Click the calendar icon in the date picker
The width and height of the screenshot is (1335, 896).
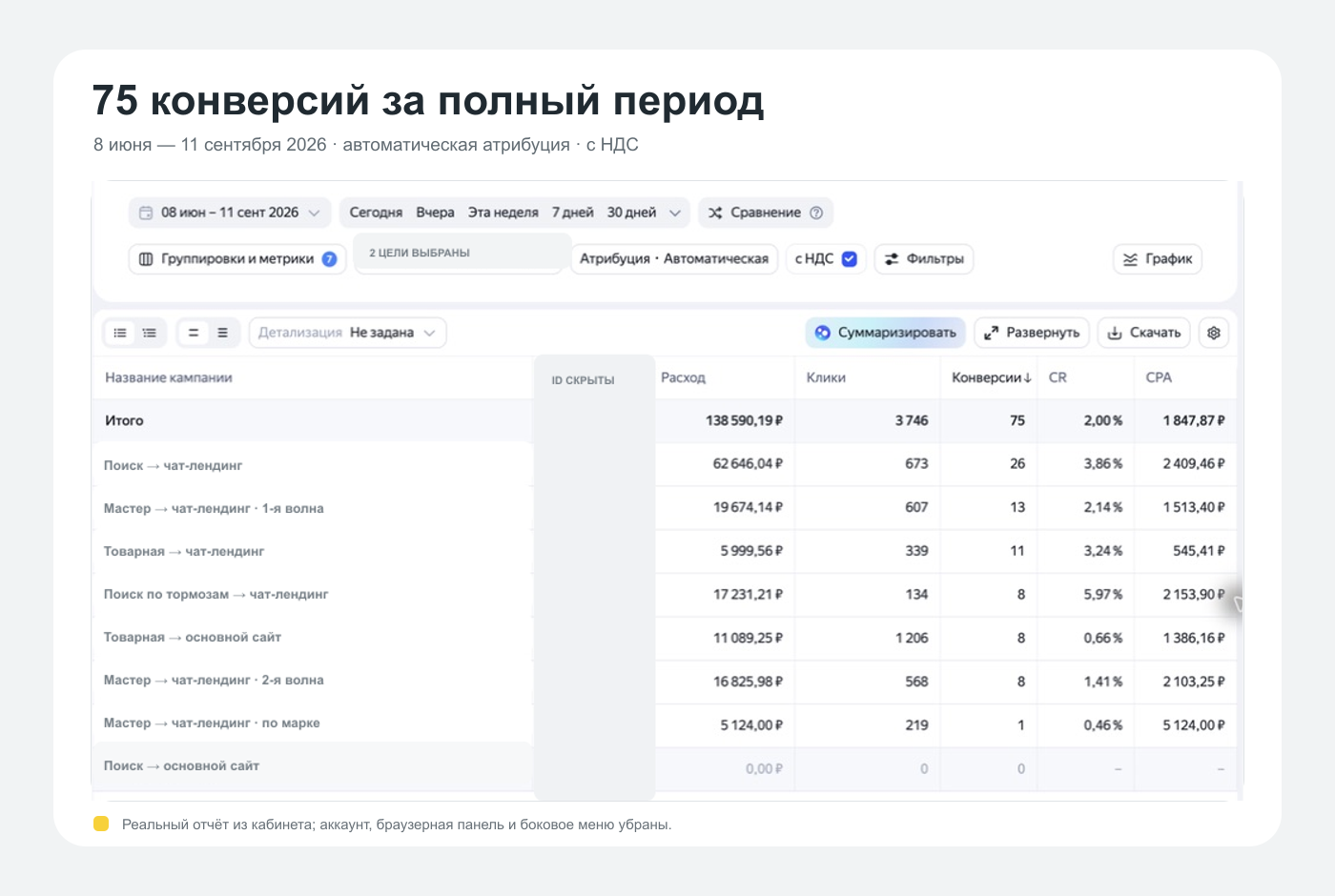click(x=146, y=213)
